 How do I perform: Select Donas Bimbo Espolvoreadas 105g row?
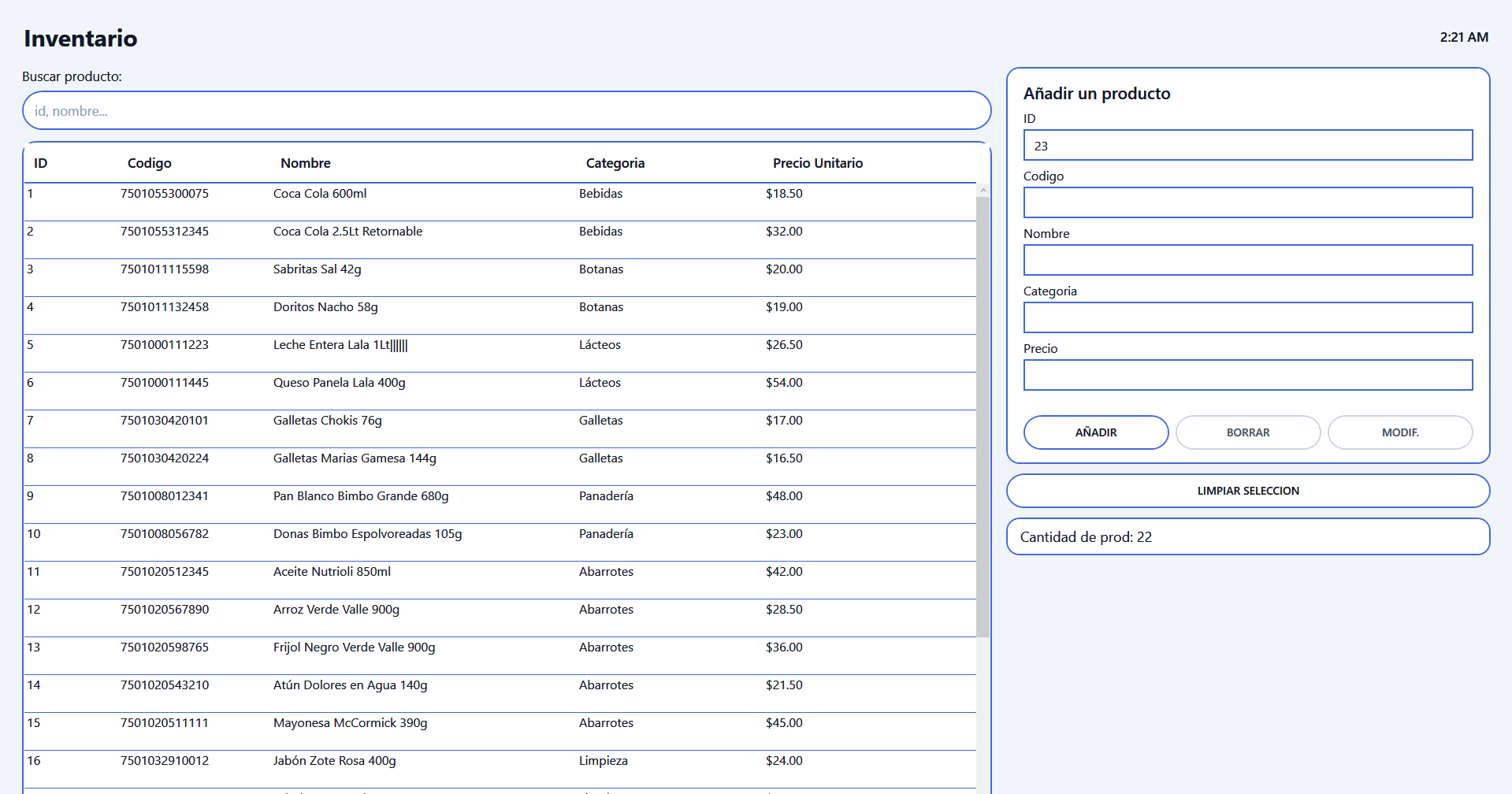500,543
